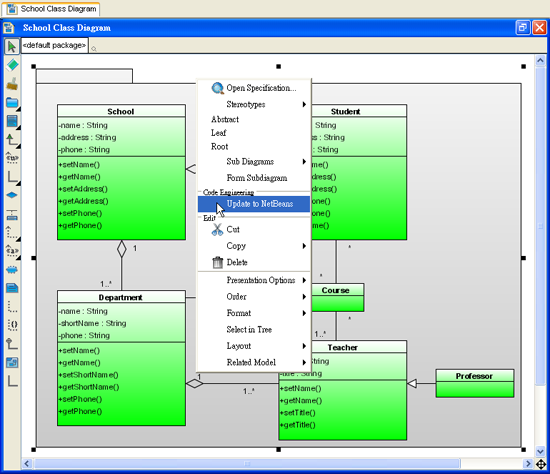Pick the Generalization arrow tool
Viewport: 550px width, 474px height.
[12, 140]
